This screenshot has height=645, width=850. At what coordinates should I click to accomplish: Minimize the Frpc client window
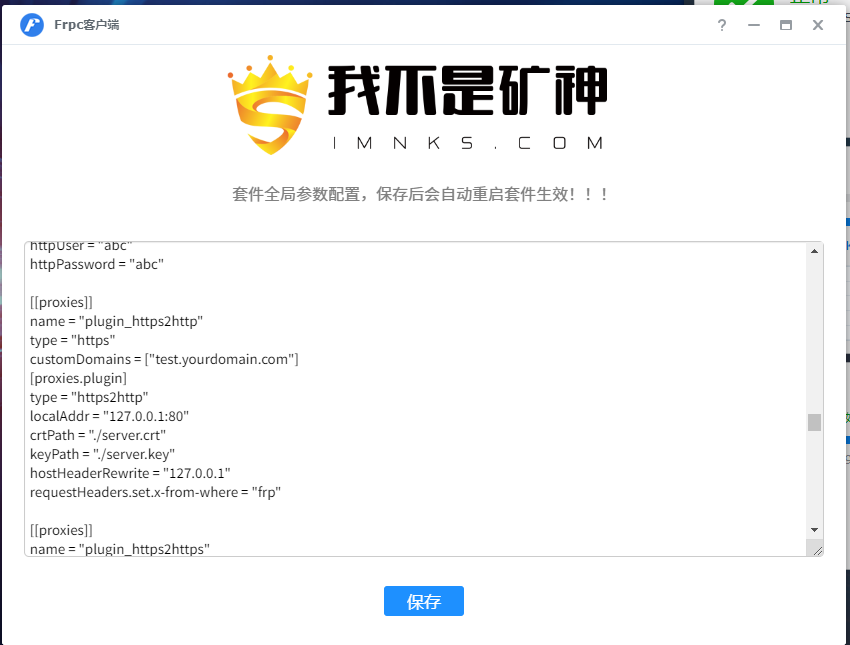[754, 25]
